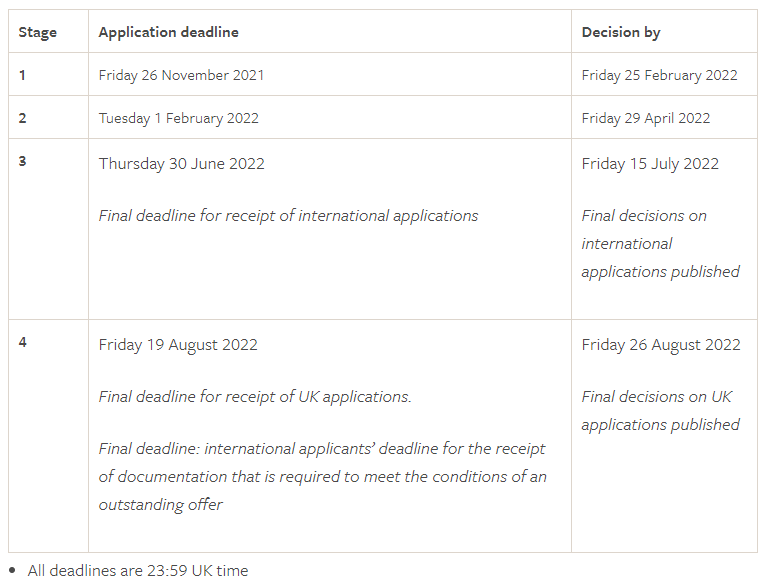Select the Friday 15 July 2022 date
766x586 pixels.
tap(650, 164)
